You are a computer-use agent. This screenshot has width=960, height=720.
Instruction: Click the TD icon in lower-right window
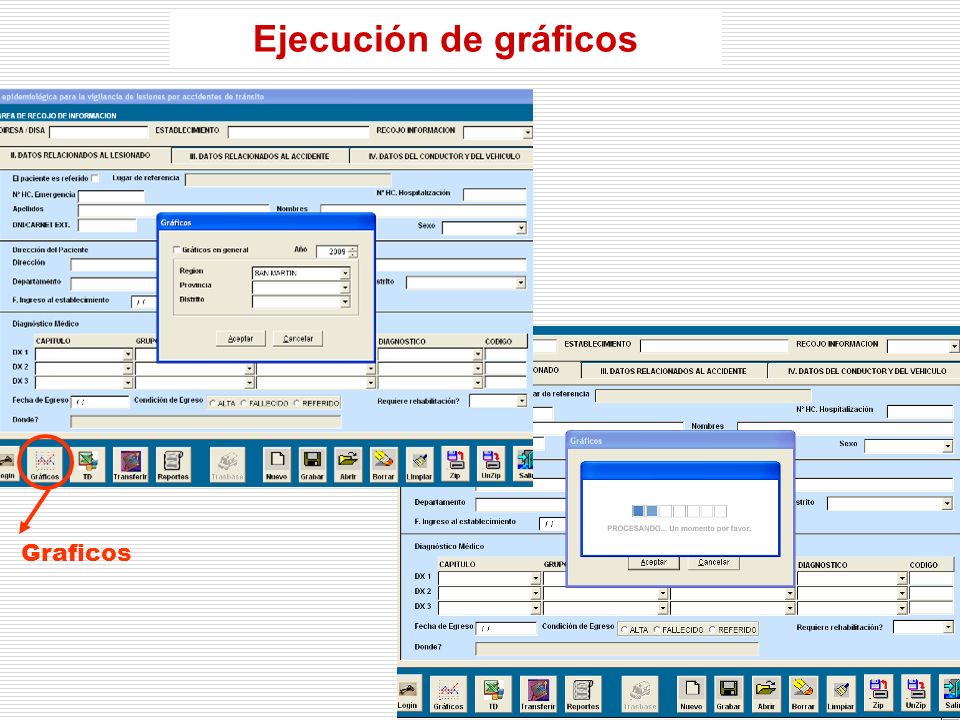(x=493, y=694)
